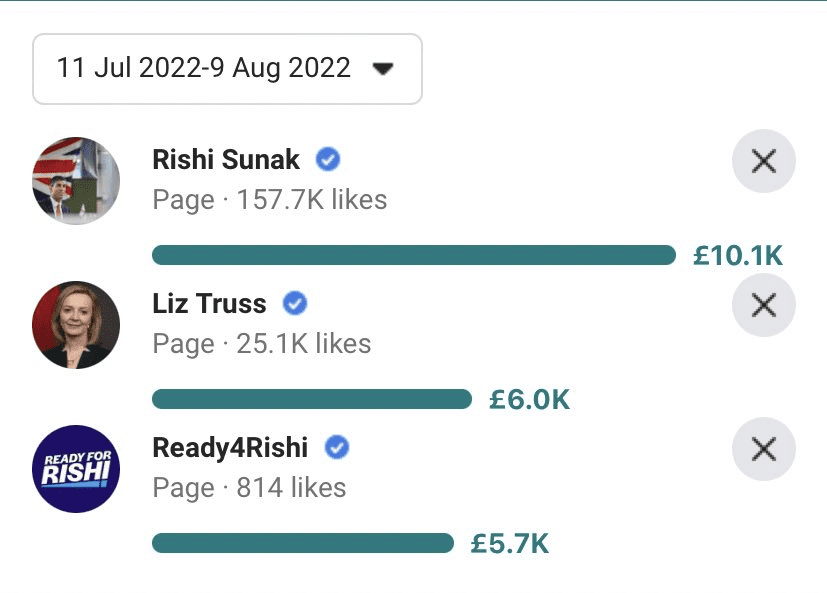Click the £5.7K spend amount
The width and height of the screenshot is (827, 593).
pyautogui.click(x=510, y=544)
